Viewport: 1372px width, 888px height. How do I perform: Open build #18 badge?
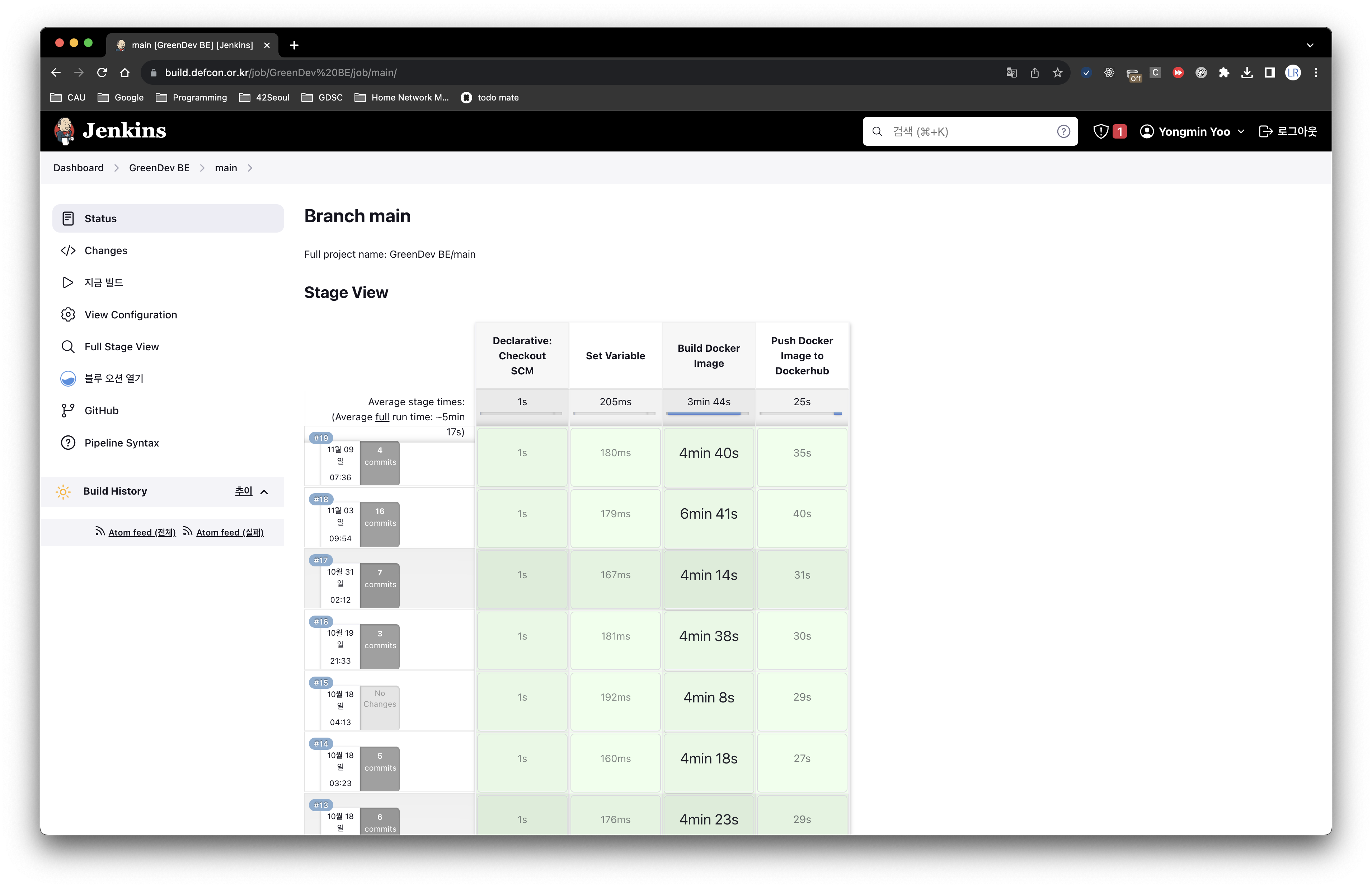(321, 499)
